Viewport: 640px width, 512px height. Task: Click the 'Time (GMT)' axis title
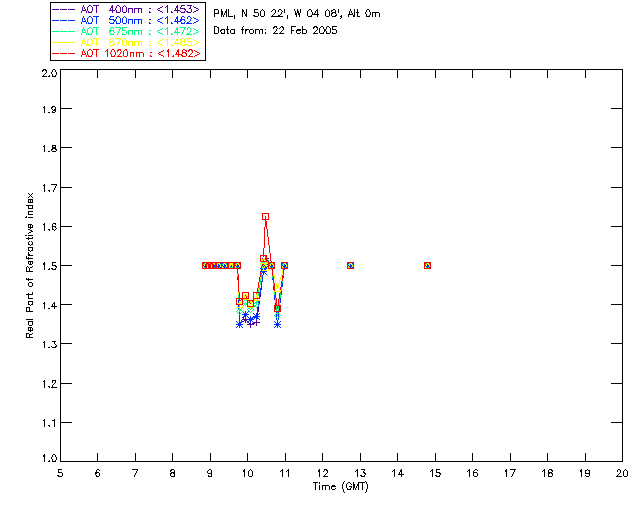[340, 487]
